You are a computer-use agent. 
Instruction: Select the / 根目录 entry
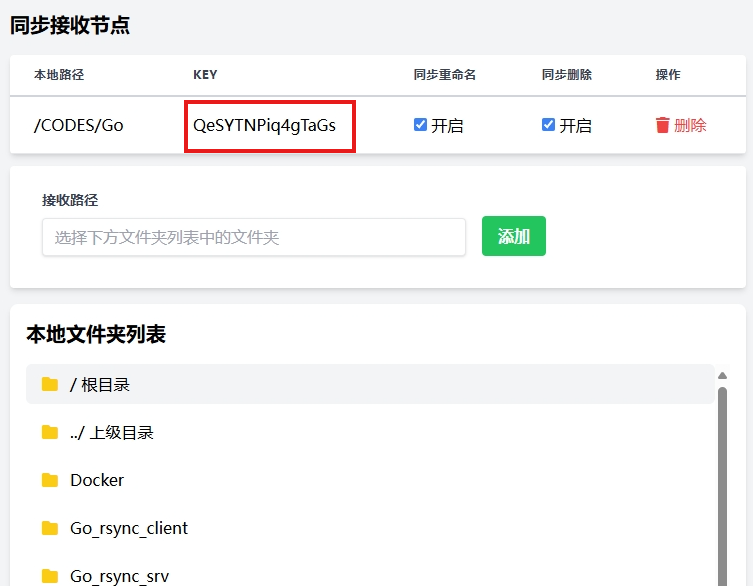100,385
